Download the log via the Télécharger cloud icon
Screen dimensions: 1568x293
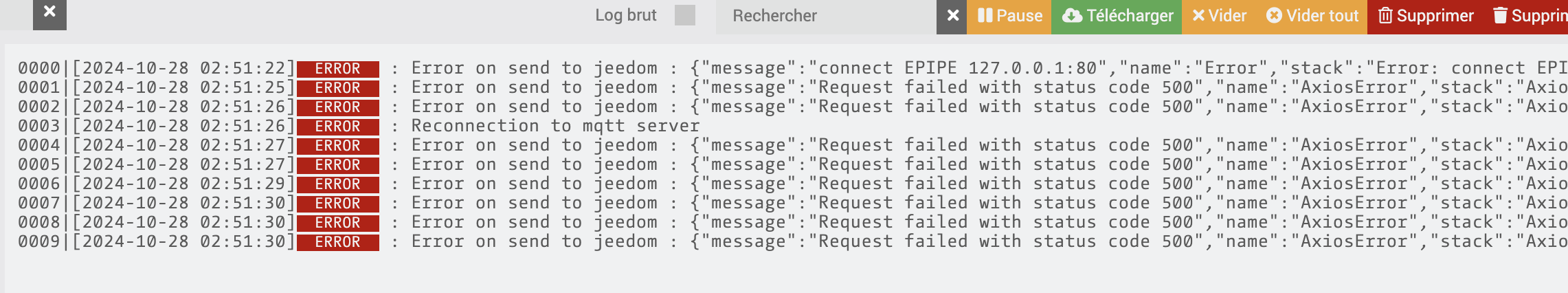pyautogui.click(x=1117, y=16)
